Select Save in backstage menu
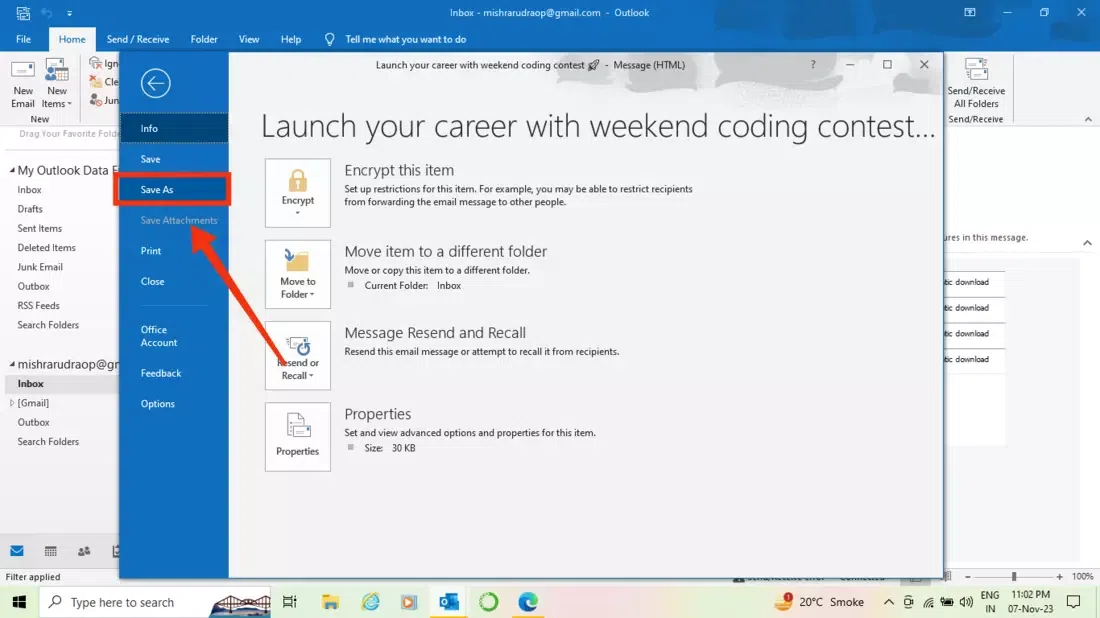The width and height of the screenshot is (1100, 618). click(x=174, y=159)
